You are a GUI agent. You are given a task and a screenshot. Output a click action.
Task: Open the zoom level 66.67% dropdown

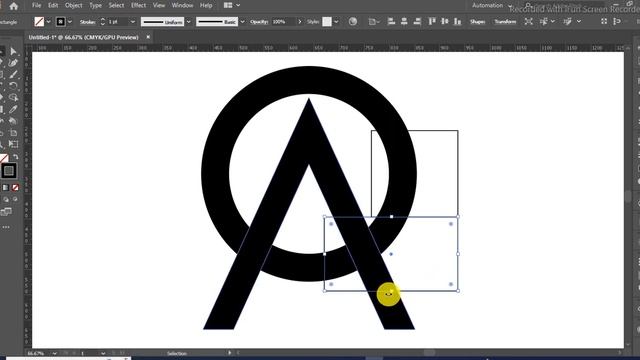pyautogui.click(x=54, y=353)
